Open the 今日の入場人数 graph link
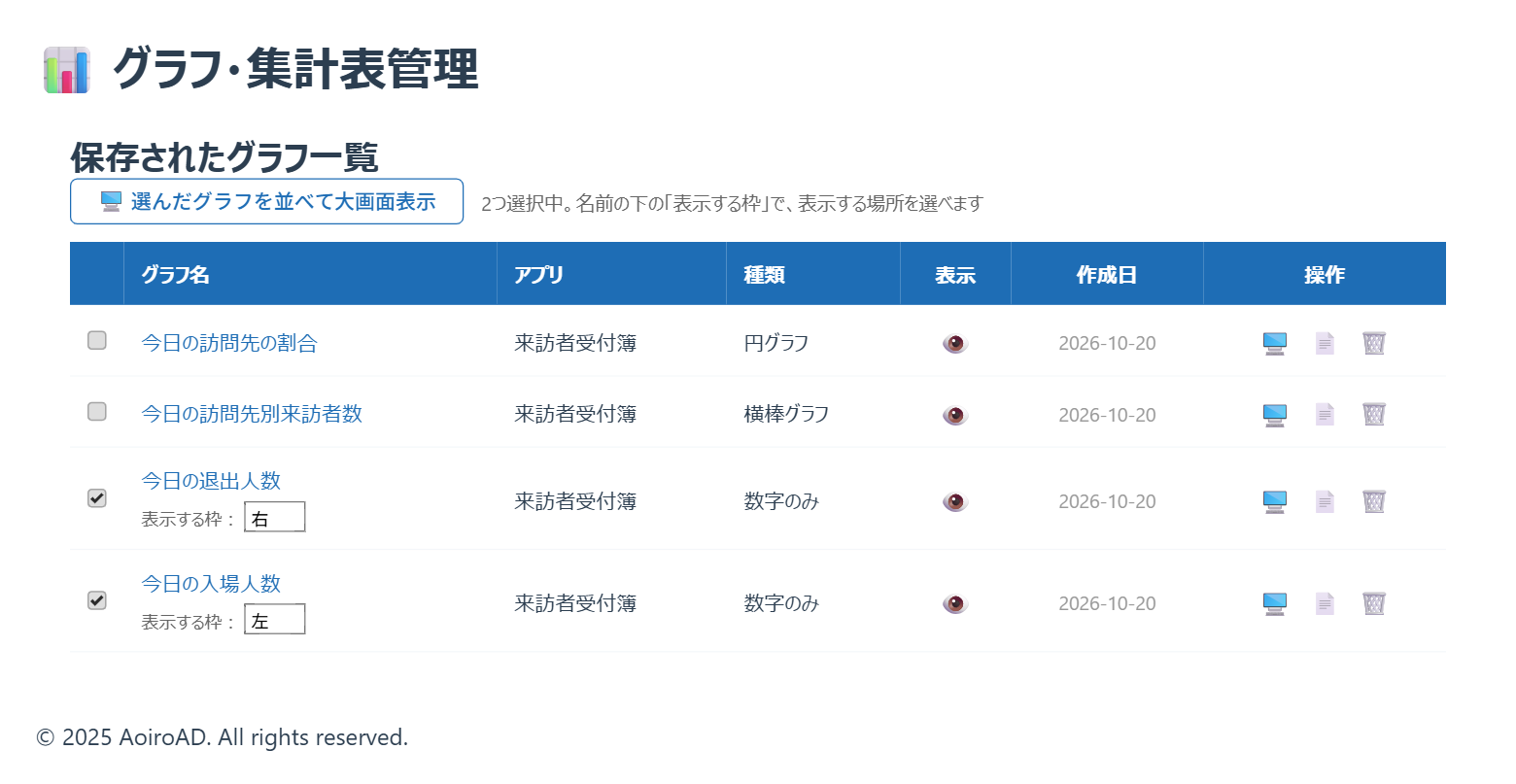The height and width of the screenshot is (784, 1516). [211, 584]
